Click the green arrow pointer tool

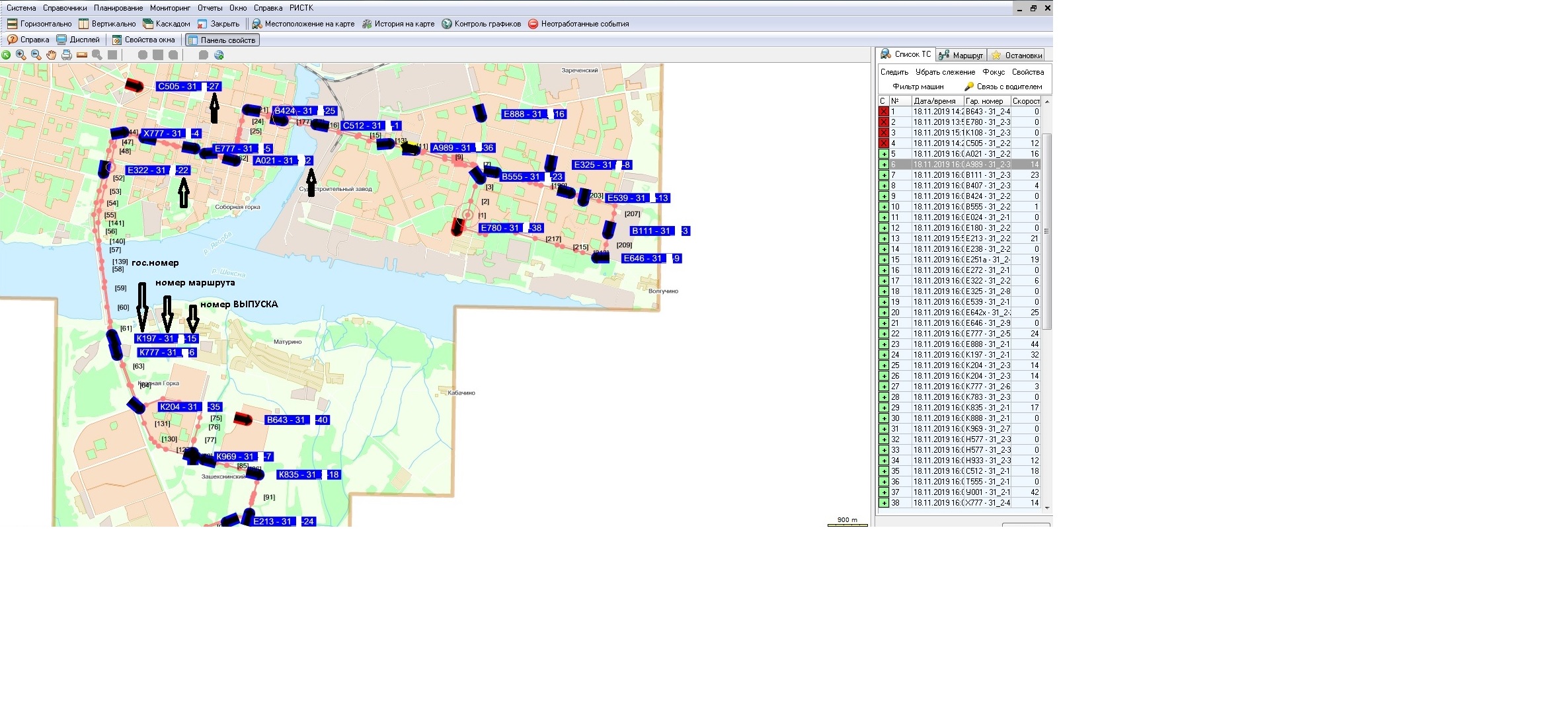(x=6, y=55)
